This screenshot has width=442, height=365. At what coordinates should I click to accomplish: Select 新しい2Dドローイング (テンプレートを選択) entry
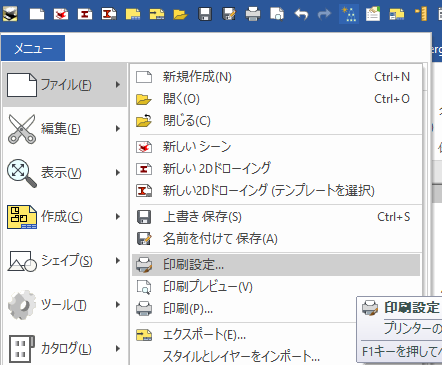[276, 191]
